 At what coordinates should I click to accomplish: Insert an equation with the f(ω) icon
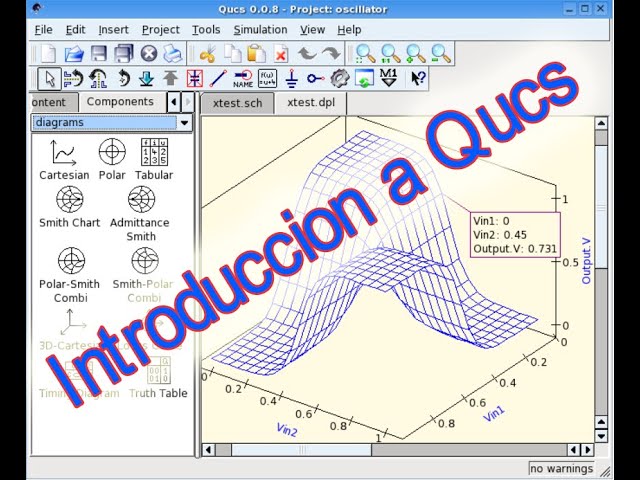[267, 78]
